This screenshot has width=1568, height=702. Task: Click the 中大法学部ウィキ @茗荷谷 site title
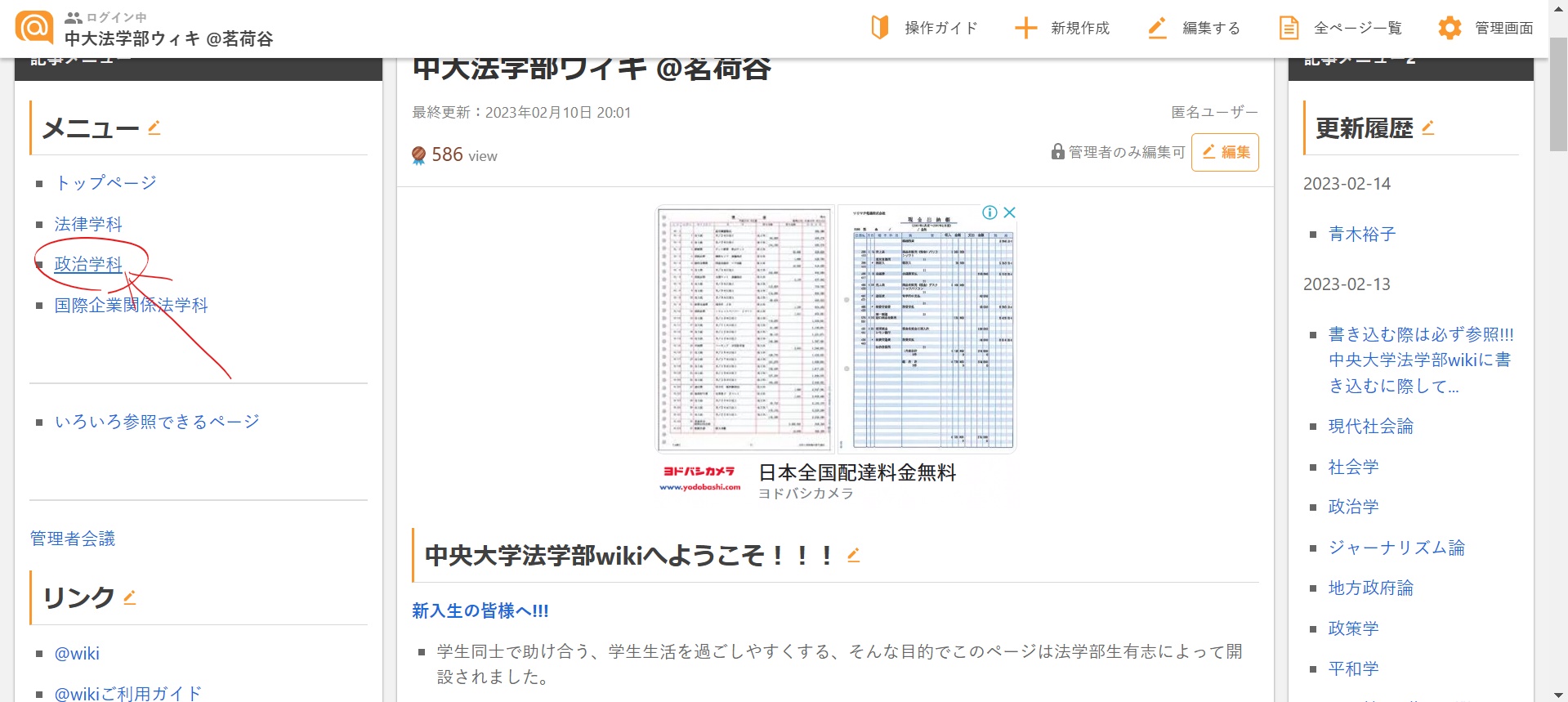pyautogui.click(x=168, y=38)
